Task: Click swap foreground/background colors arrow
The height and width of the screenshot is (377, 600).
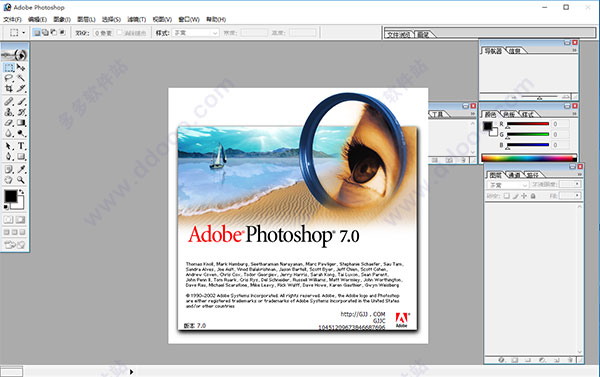Action: coord(21,191)
